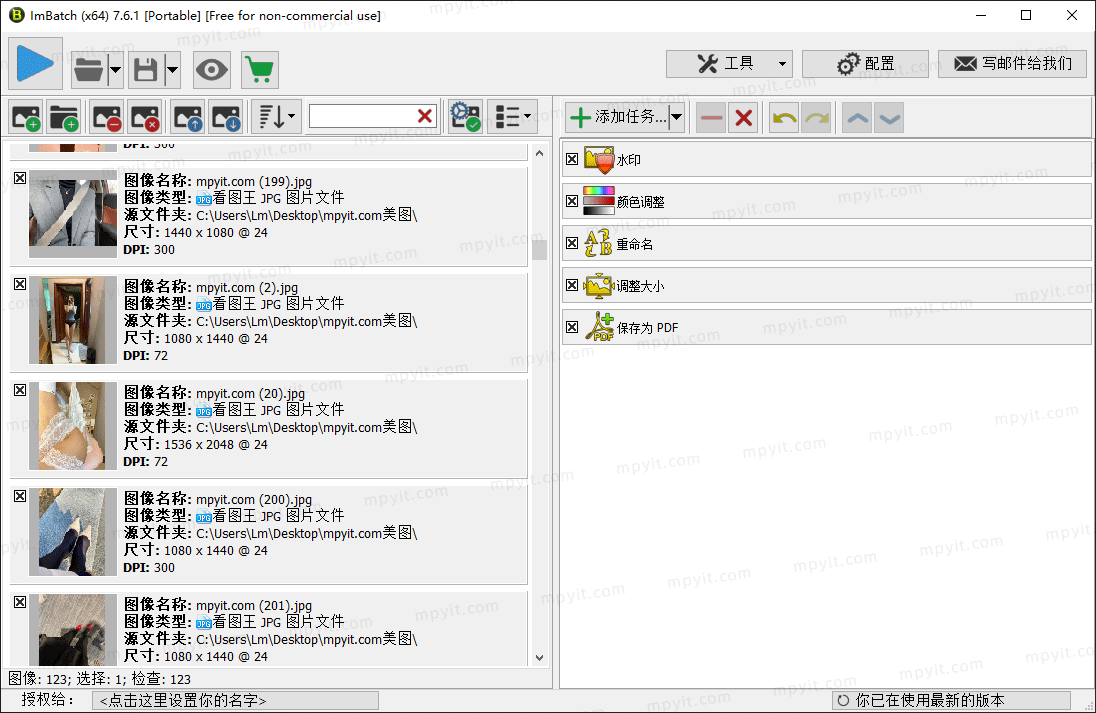
Task: Open the green shopping cart icon
Action: point(260,70)
